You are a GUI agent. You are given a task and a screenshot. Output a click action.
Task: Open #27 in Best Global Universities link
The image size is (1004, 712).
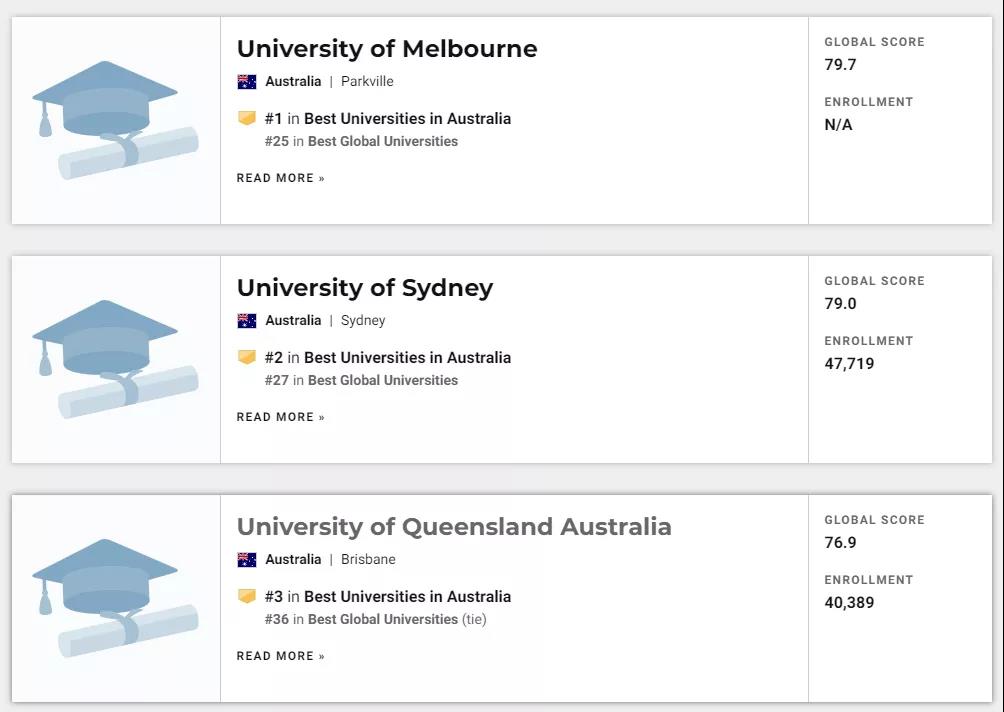[x=361, y=380]
